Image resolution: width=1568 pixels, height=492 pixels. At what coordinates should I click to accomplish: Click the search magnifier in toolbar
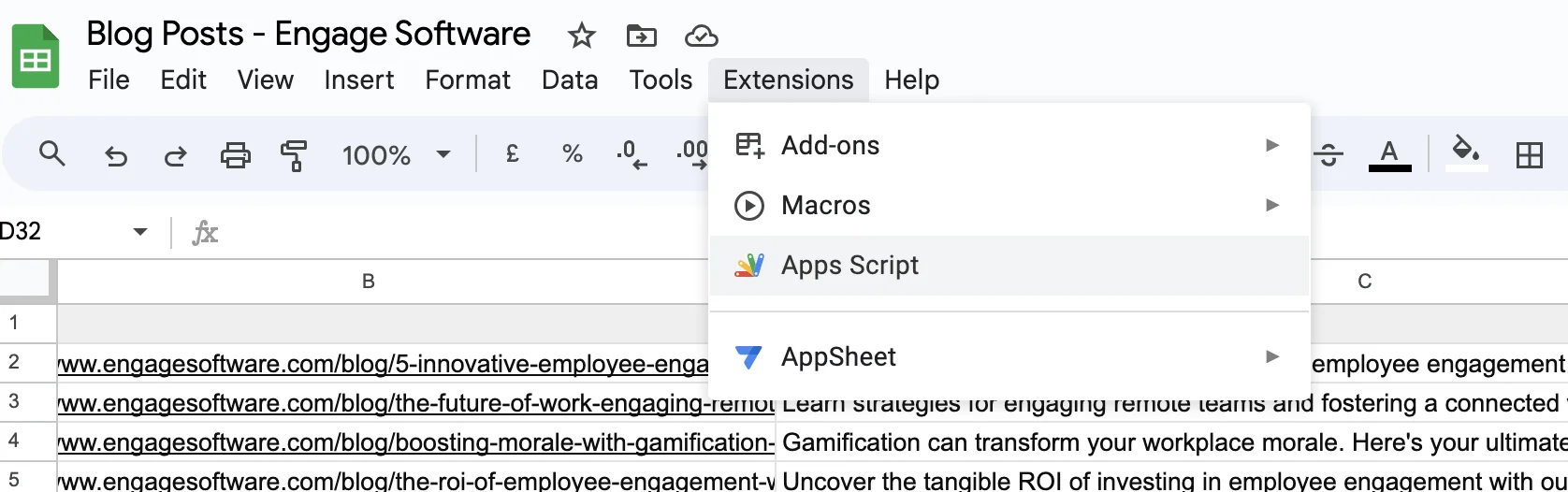coord(52,153)
